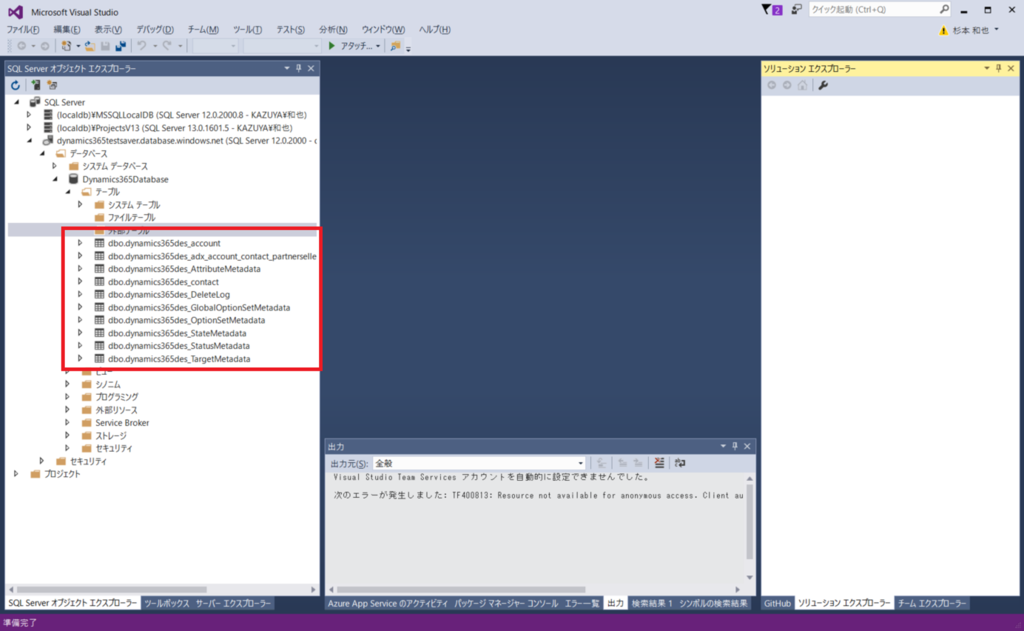Open the account name dropdown arrow
Image resolution: width=1024 pixels, height=631 pixels.
pos(997,30)
